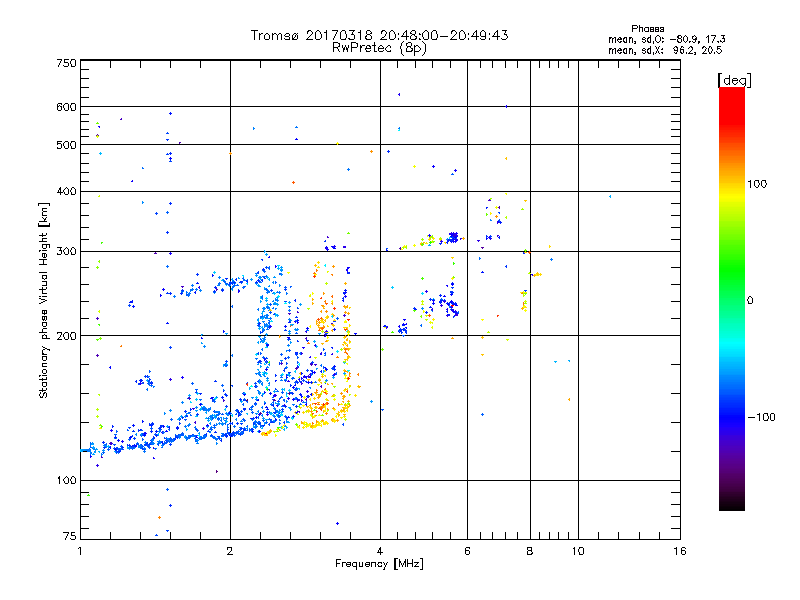Click the black bottom of the phase colorbar
800x600 pixels.
[732, 504]
